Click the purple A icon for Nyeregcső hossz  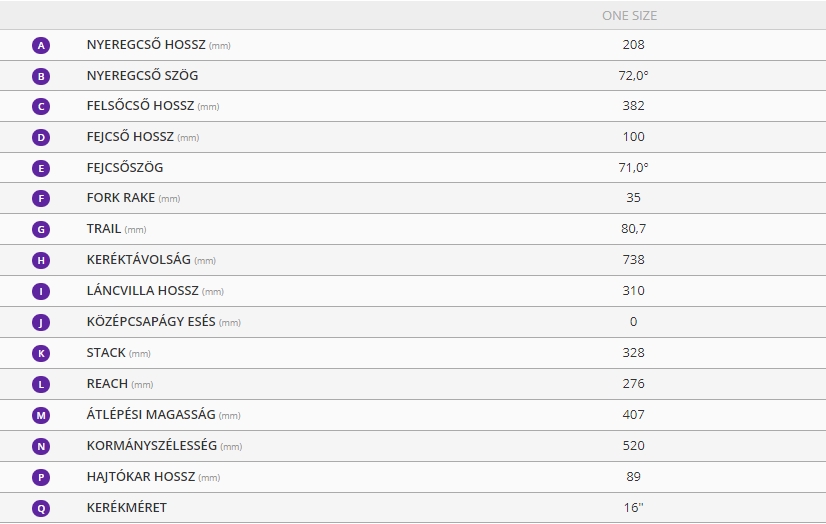(41, 45)
